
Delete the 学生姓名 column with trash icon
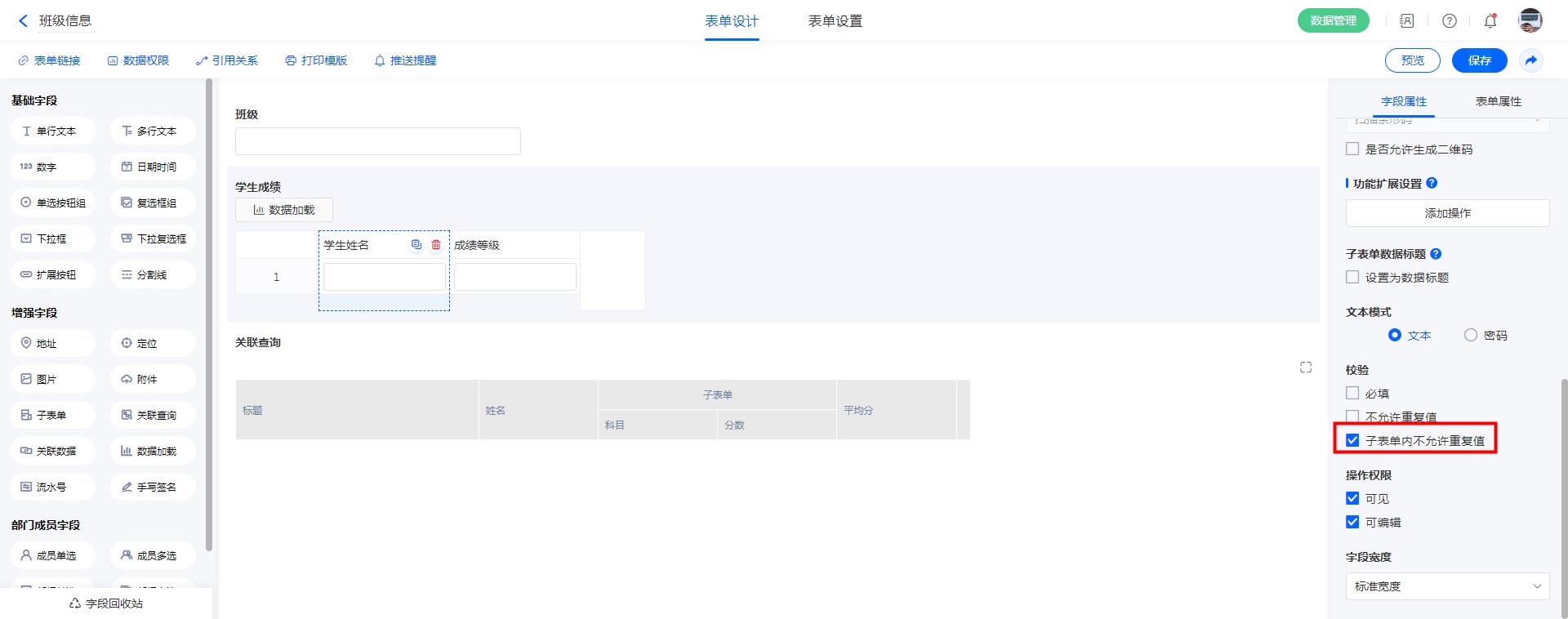tap(436, 245)
